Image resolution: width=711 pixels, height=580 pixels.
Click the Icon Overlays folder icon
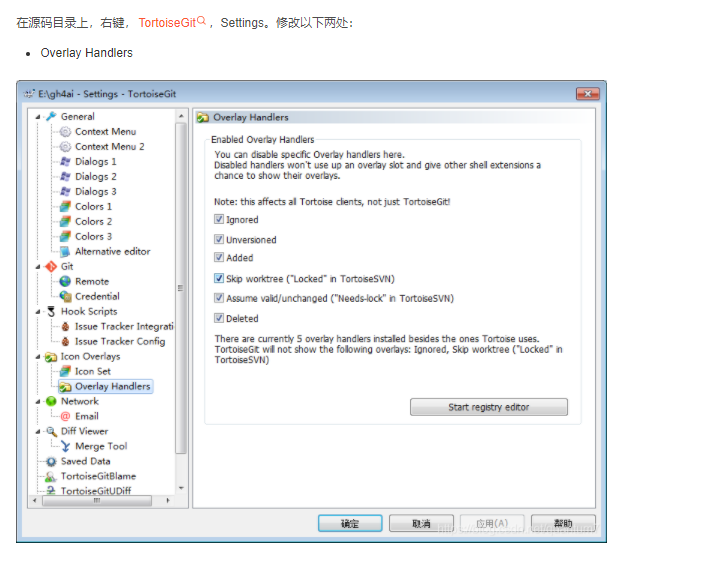(51, 357)
